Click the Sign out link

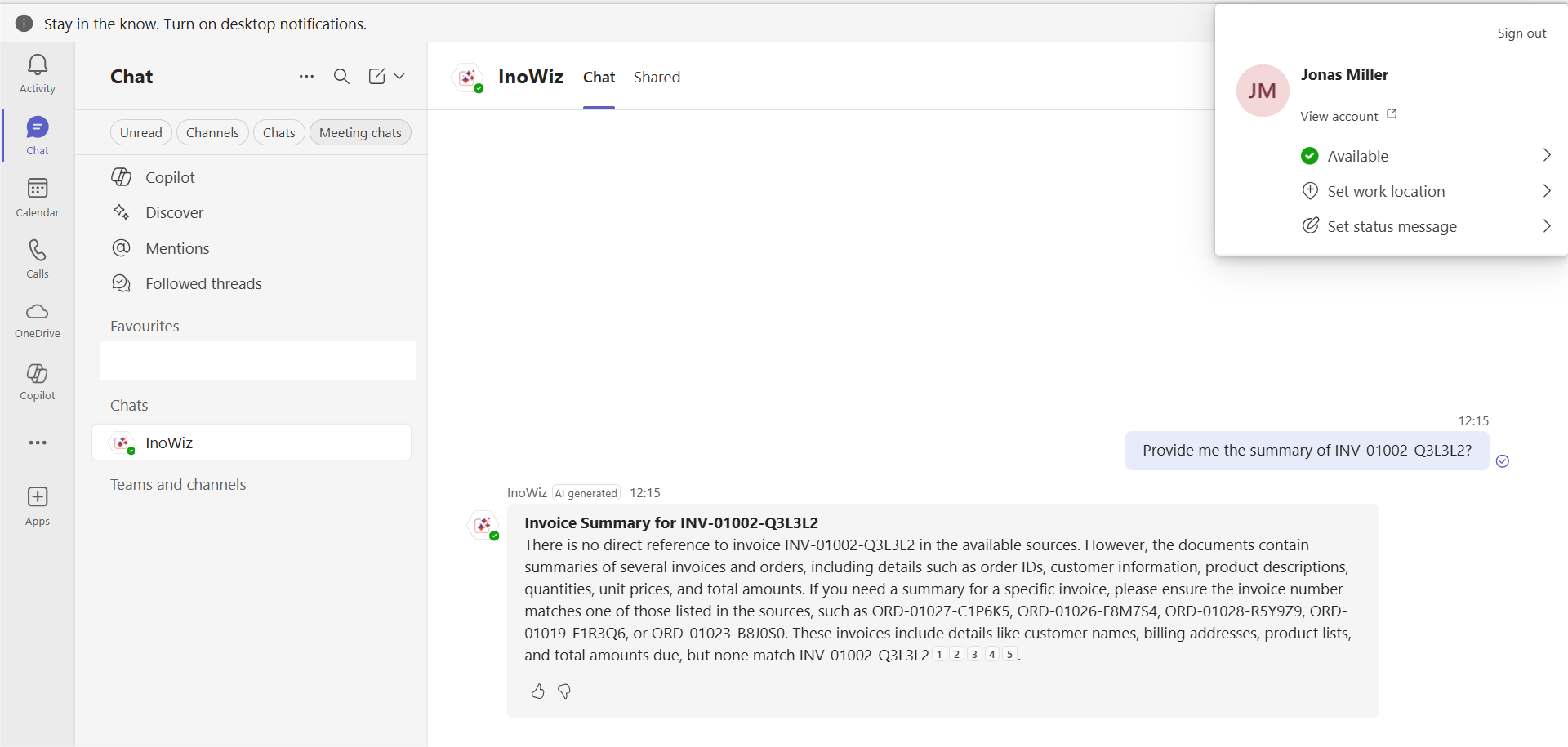(x=1521, y=33)
